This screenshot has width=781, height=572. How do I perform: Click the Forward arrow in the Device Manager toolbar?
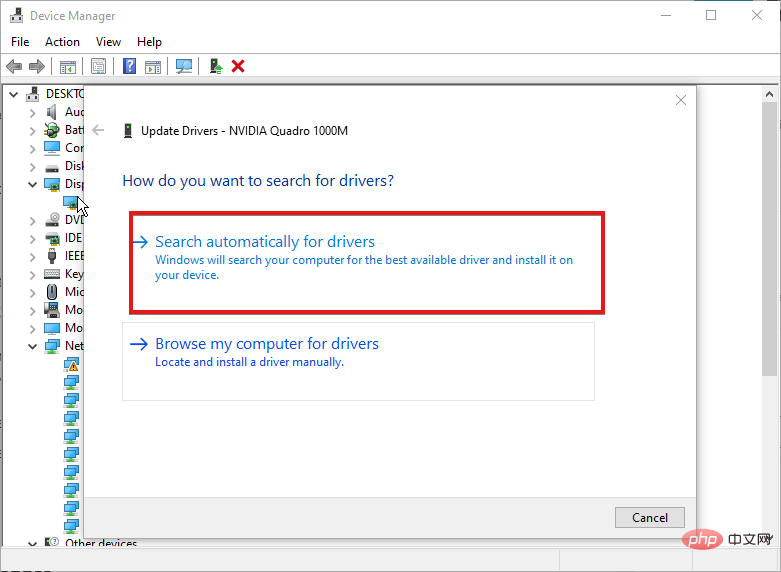point(37,66)
